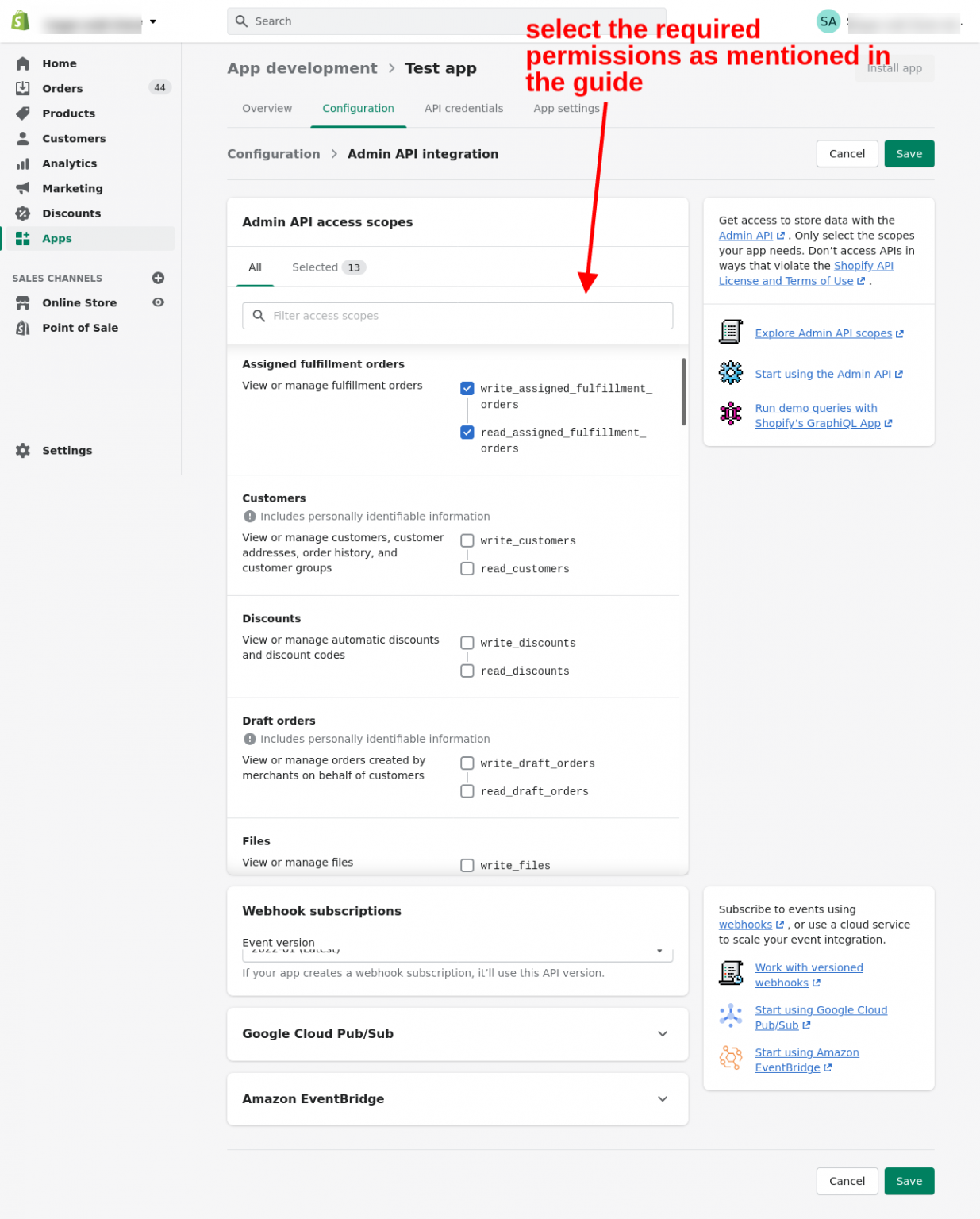Tick the read_draft_orders checkbox

467,791
